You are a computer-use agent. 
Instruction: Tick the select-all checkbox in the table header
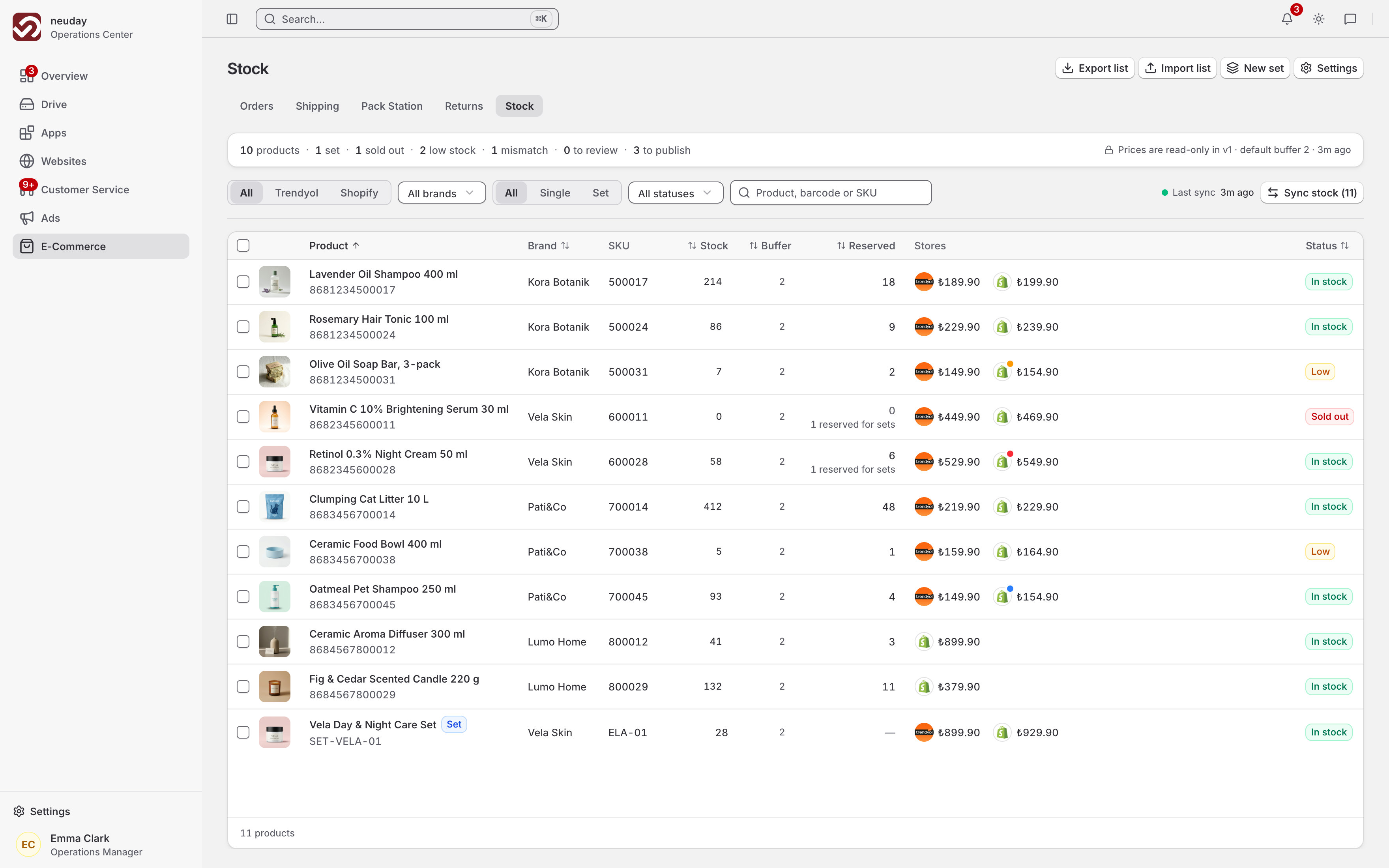[243, 246]
